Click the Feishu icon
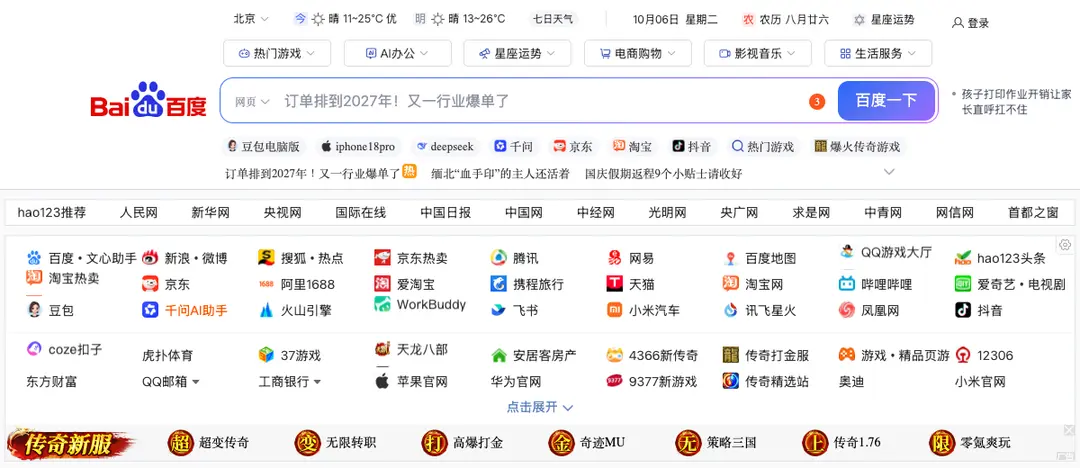Screen dimensions: 1080x468 pyautogui.click(x=498, y=310)
